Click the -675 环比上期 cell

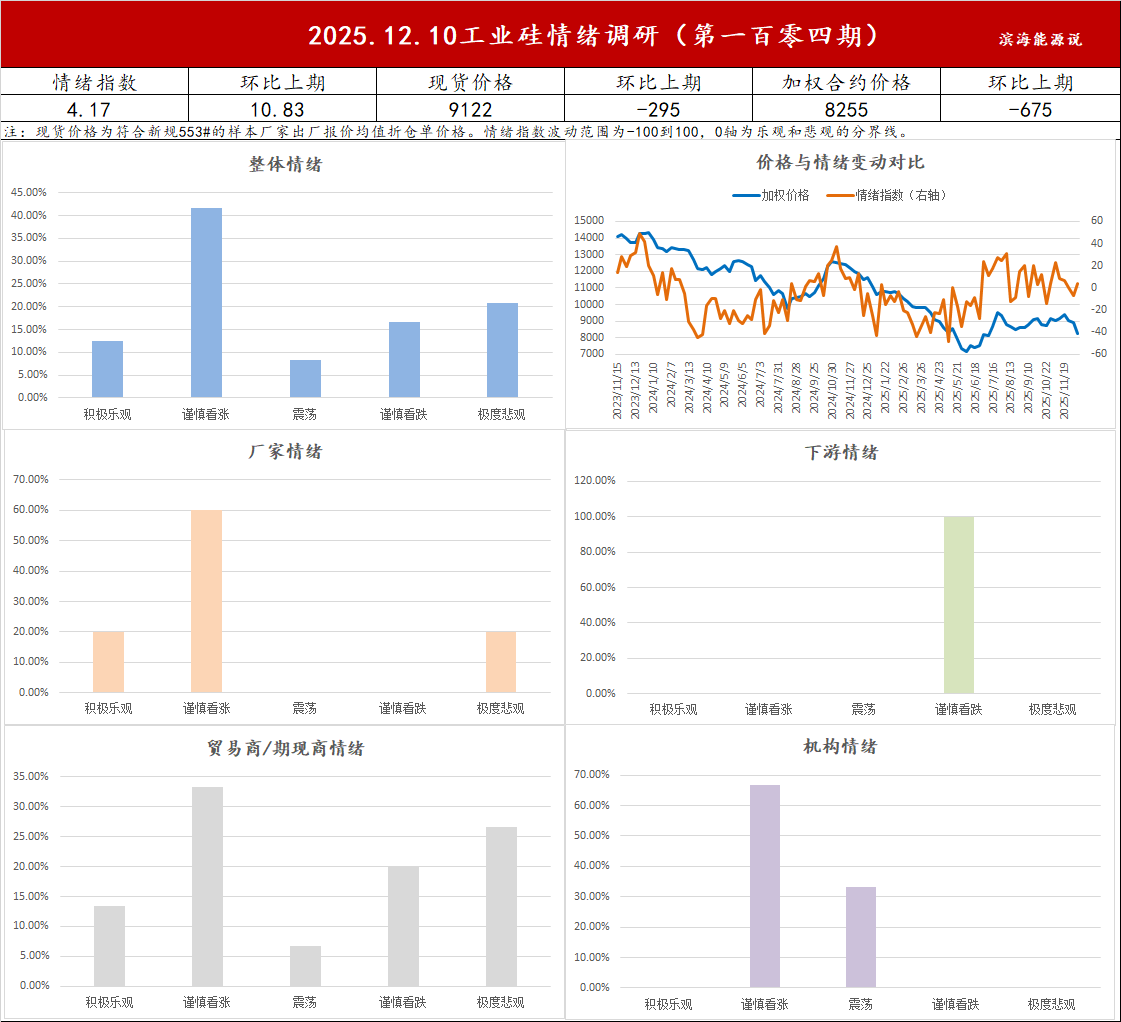point(1030,110)
